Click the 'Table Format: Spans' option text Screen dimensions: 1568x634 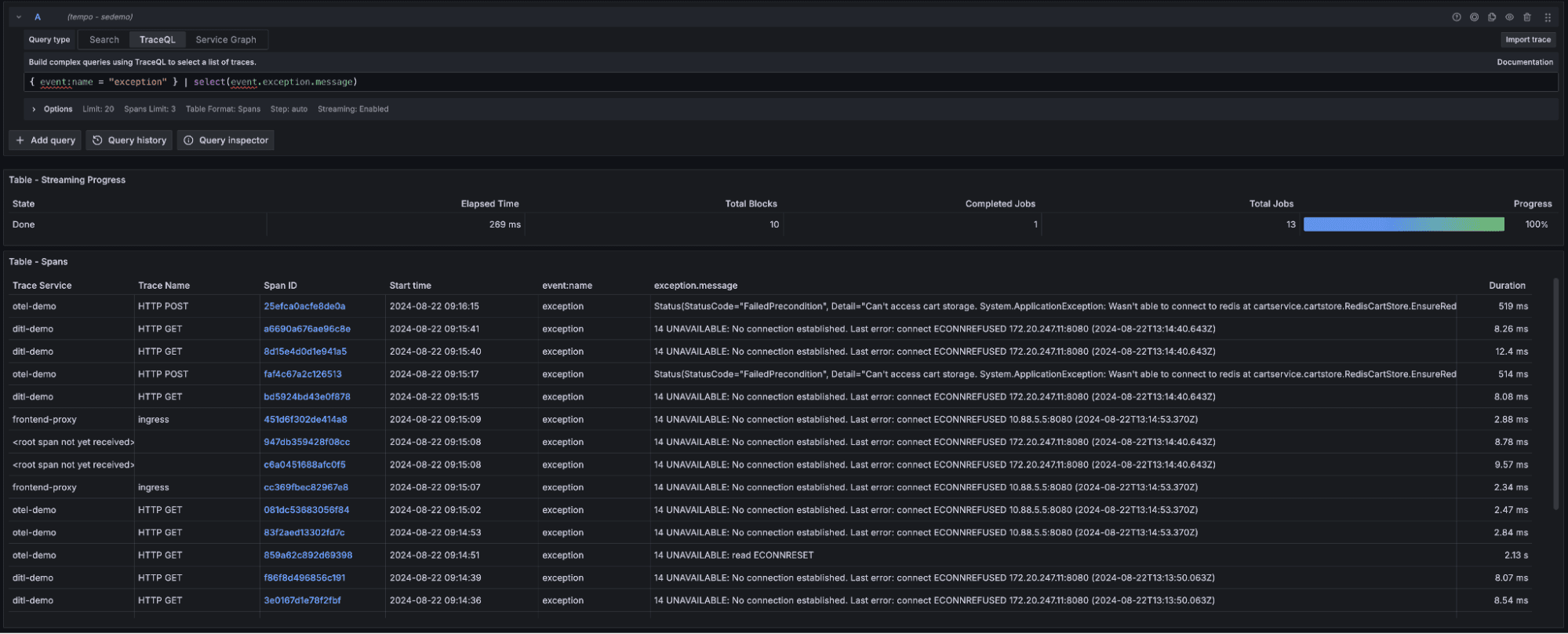click(223, 109)
